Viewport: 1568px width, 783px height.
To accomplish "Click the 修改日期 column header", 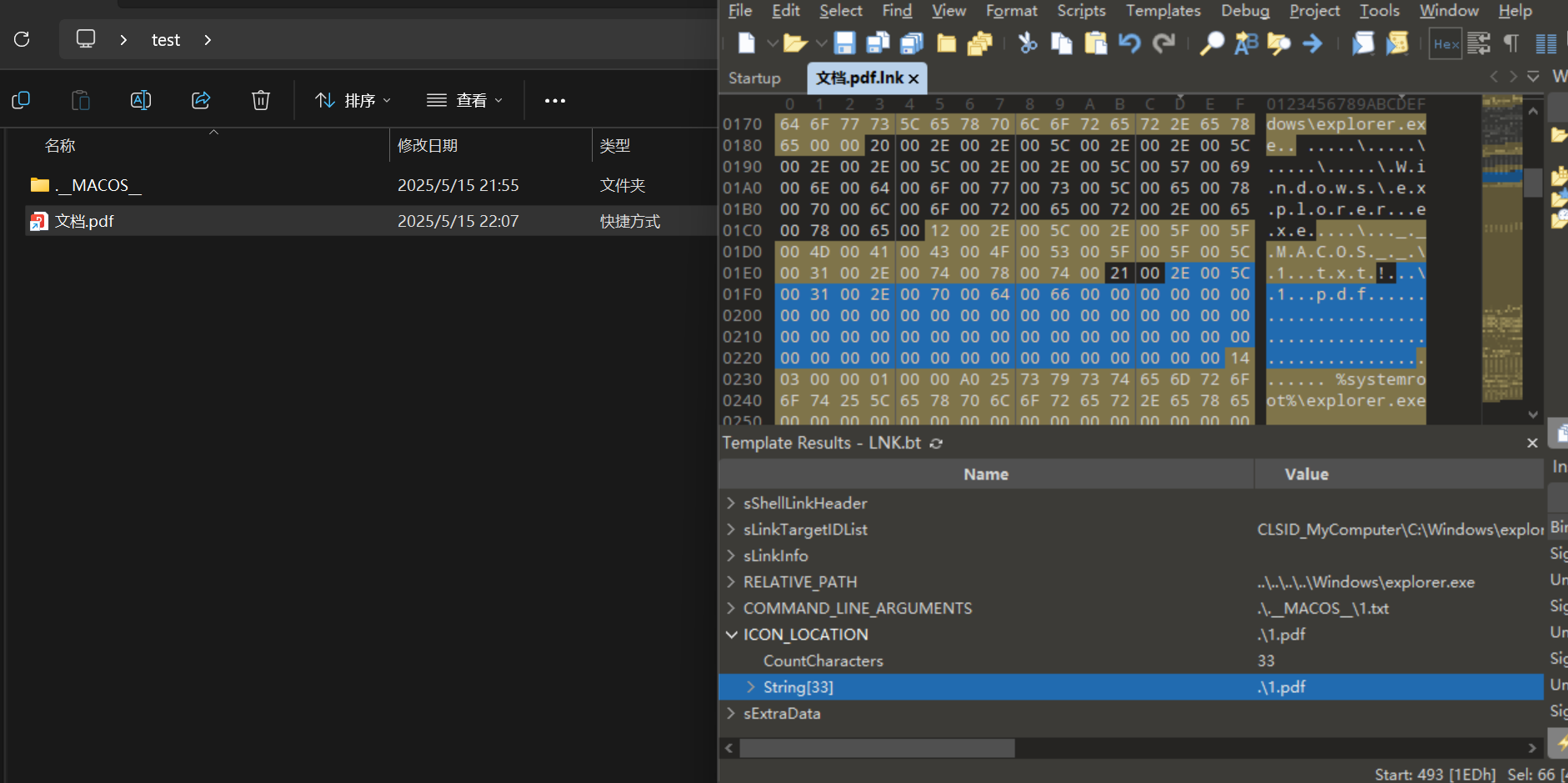I will coord(428,146).
